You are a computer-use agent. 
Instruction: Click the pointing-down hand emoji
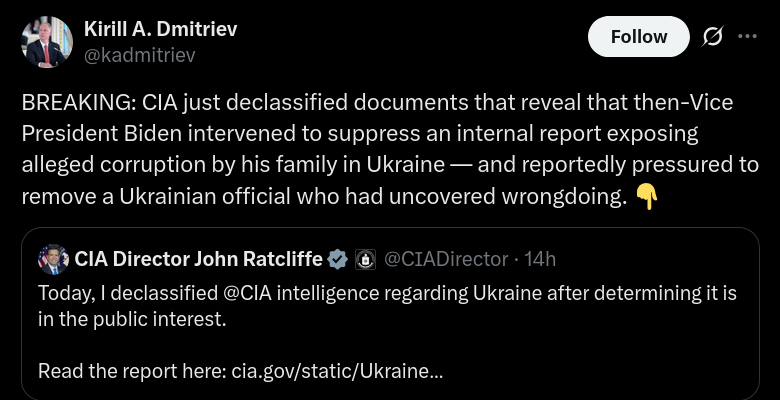(x=647, y=197)
